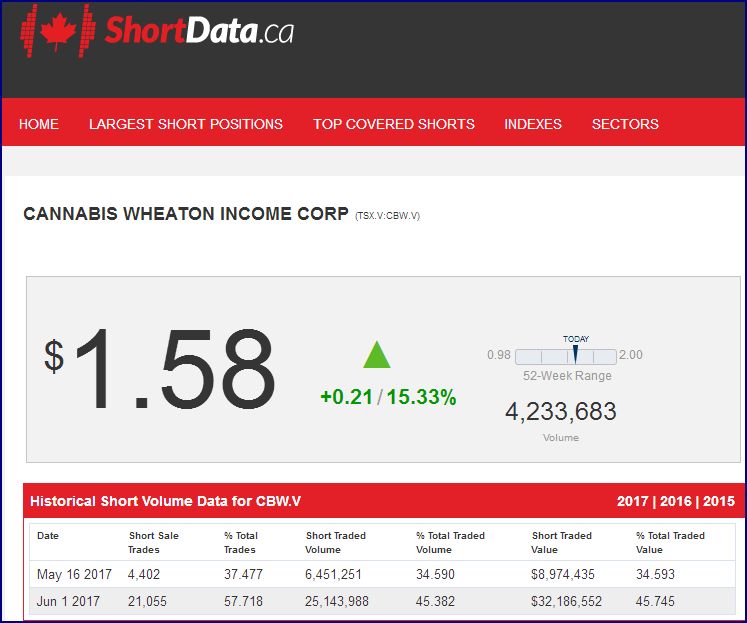Click the $8,974,435 short traded value cell
Image resolution: width=747 pixels, height=623 pixels.
[x=563, y=574]
